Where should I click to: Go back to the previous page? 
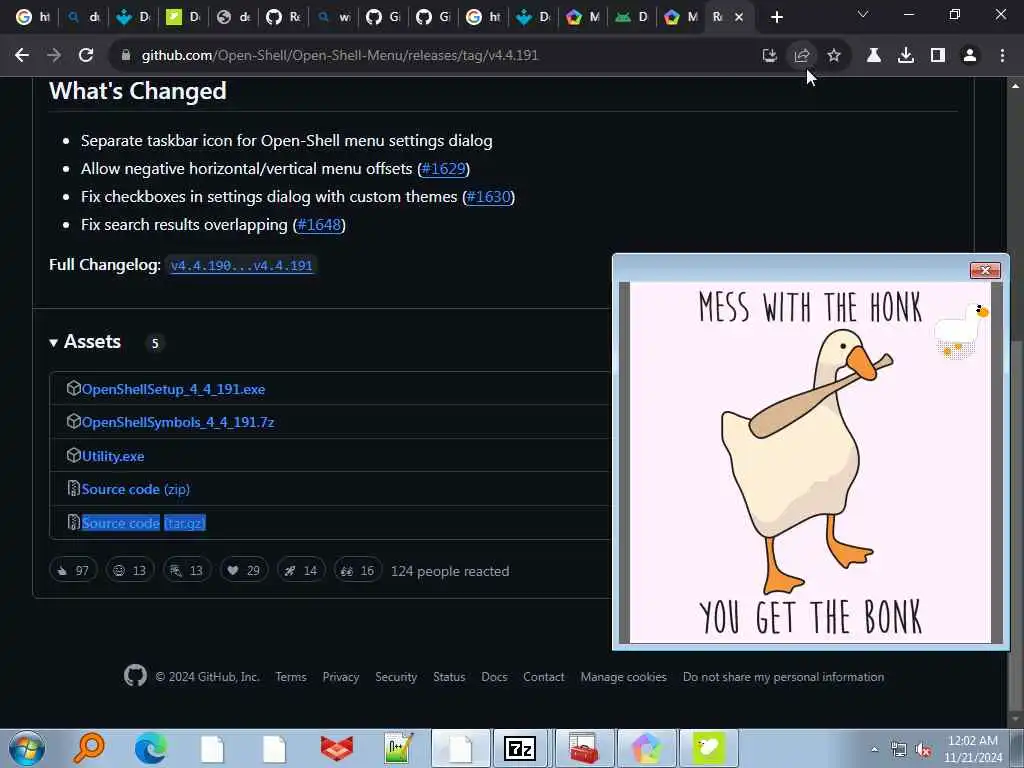[22, 56]
